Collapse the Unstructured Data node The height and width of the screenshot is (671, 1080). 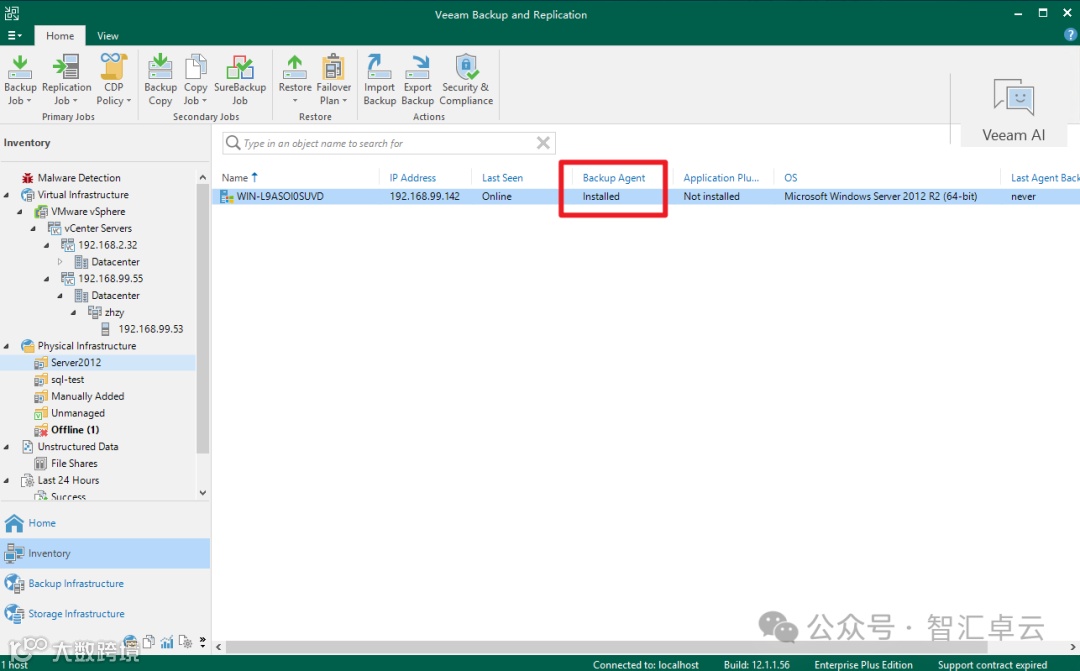(x=7, y=446)
